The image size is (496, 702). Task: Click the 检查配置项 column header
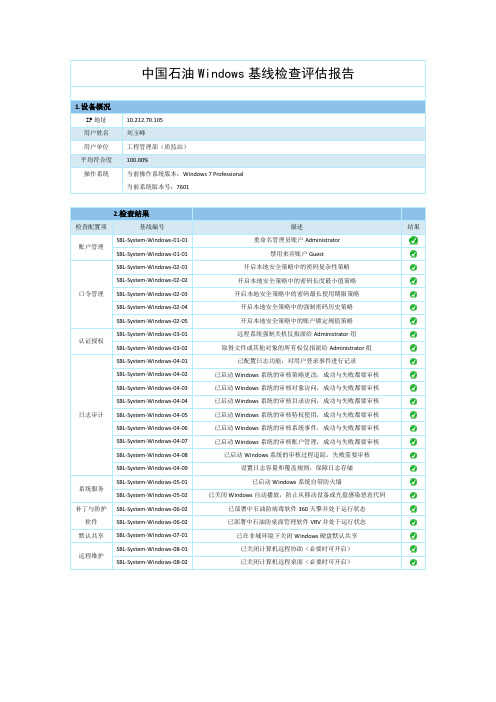coord(91,227)
